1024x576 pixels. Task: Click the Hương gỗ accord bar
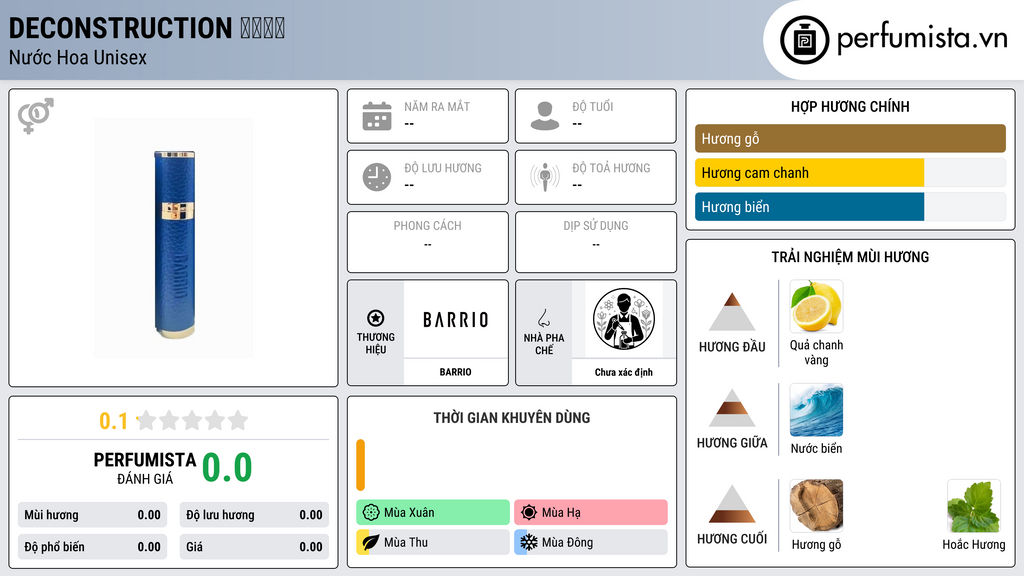click(850, 138)
